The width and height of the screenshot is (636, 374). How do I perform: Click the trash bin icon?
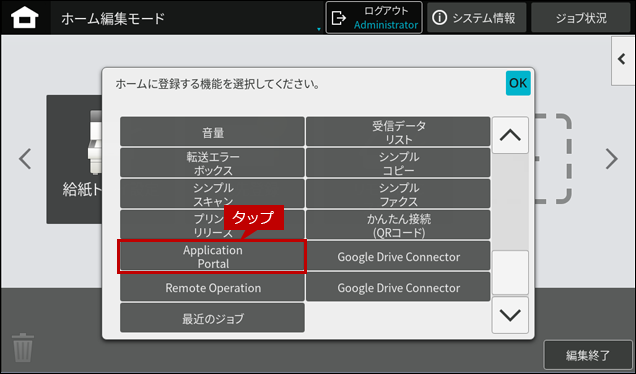pos(23,348)
